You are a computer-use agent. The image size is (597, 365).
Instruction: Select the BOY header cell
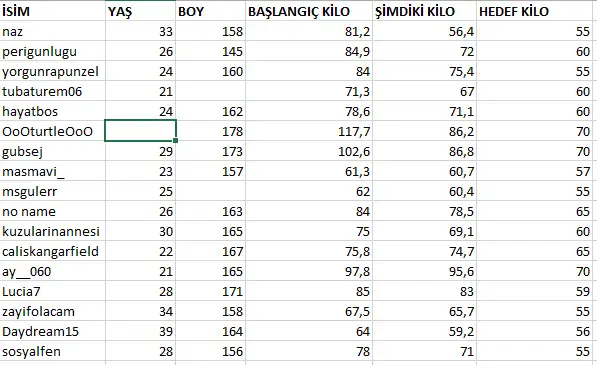(x=211, y=11)
